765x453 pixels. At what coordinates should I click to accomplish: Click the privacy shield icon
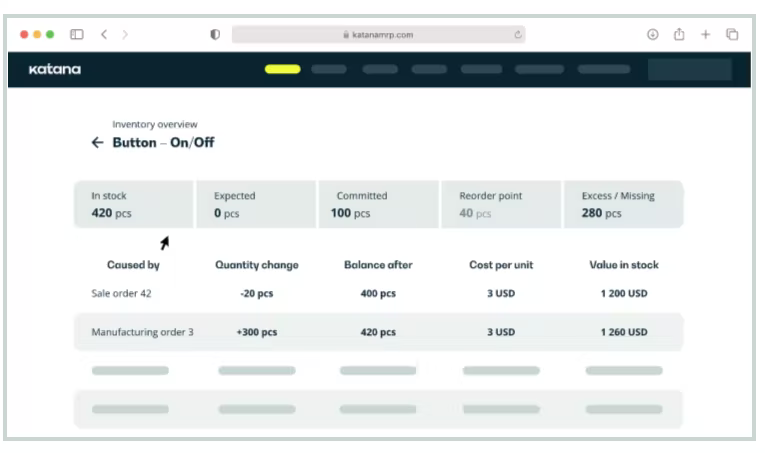(215, 34)
